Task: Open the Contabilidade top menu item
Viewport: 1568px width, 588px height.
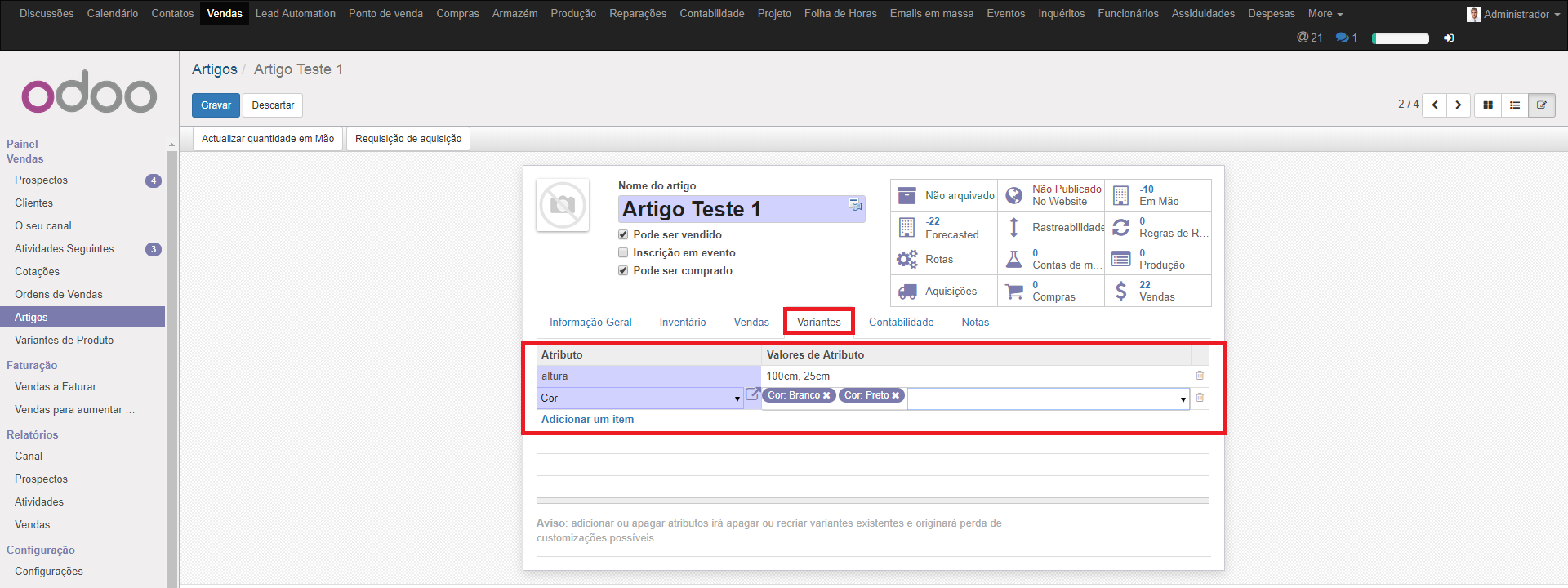Action: tap(711, 14)
